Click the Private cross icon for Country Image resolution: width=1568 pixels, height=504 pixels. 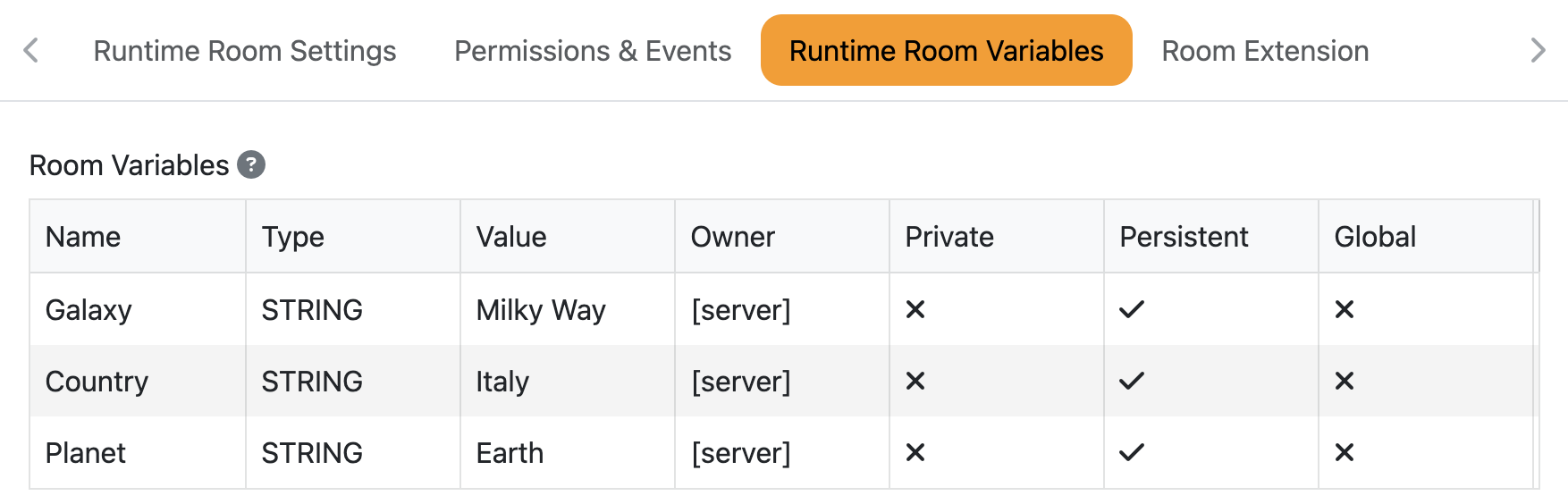coord(915,381)
